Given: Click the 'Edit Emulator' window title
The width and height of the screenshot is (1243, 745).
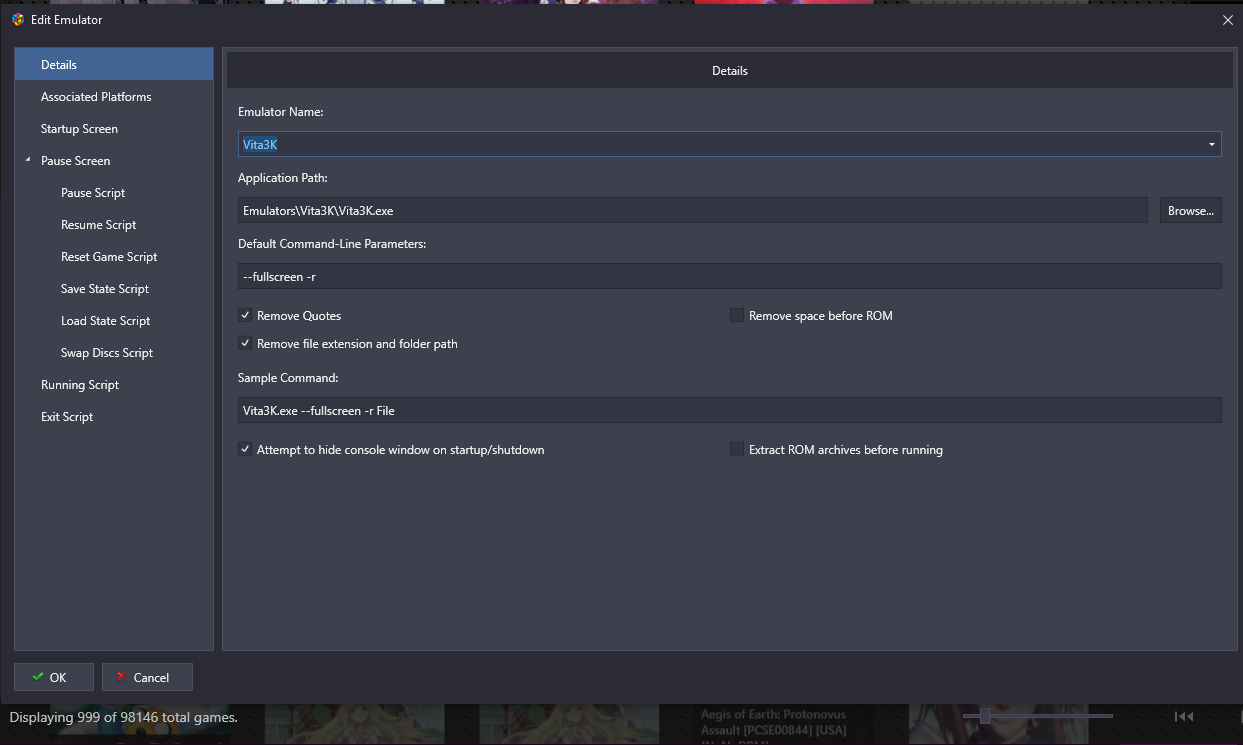Looking at the screenshot, I should (66, 19).
